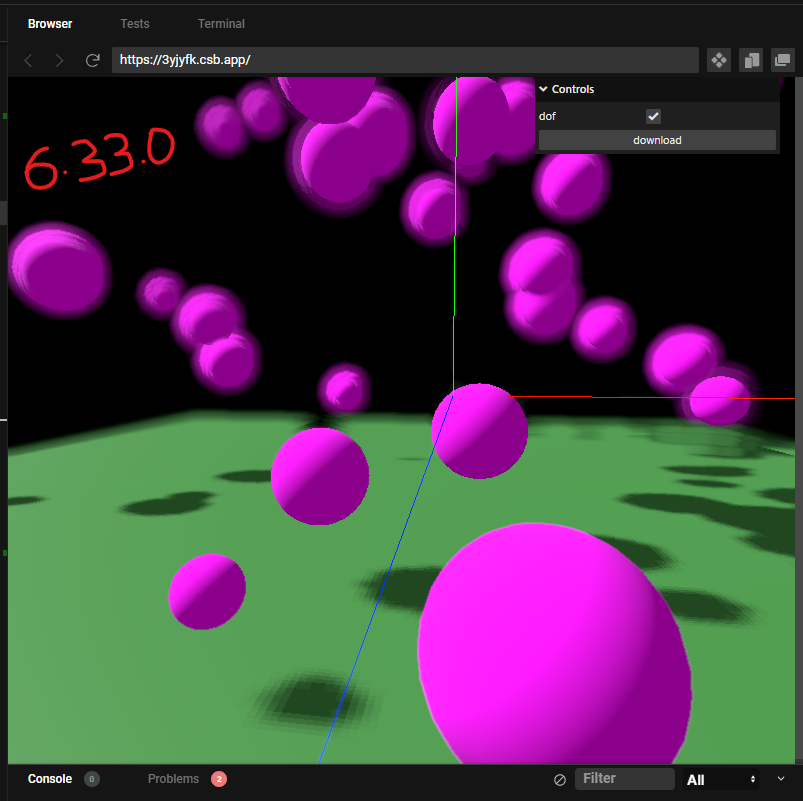
Task: Clear the console with the circle-slash icon
Action: [559, 779]
